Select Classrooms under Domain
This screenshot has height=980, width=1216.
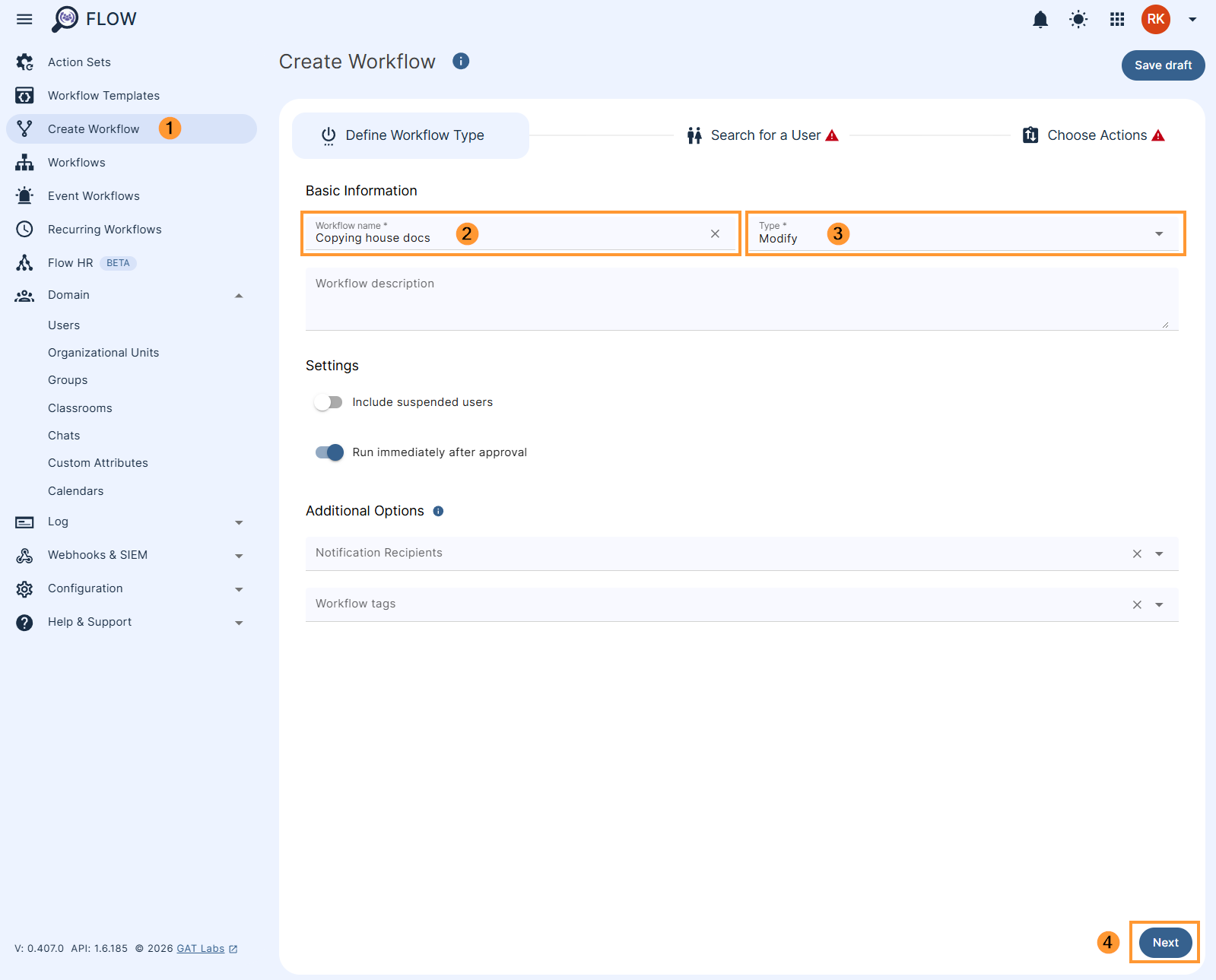(80, 408)
